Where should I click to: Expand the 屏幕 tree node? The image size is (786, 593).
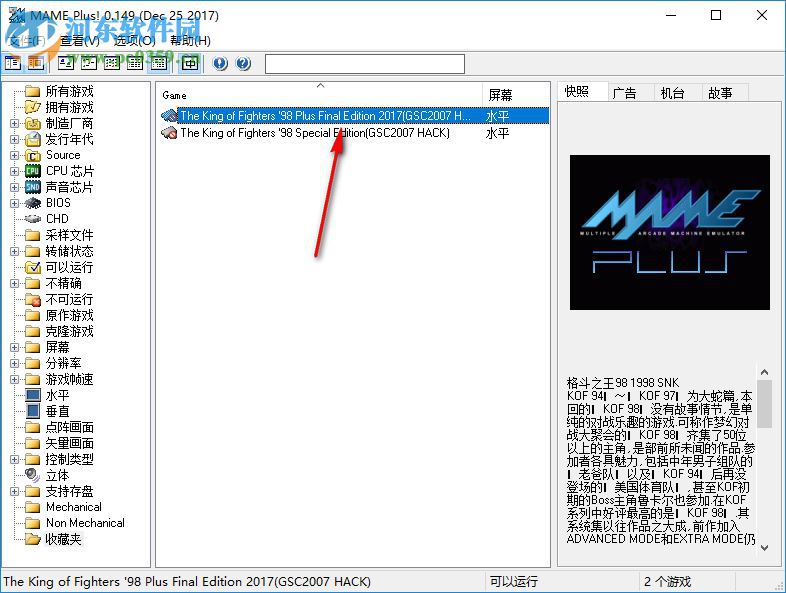[x=14, y=347]
